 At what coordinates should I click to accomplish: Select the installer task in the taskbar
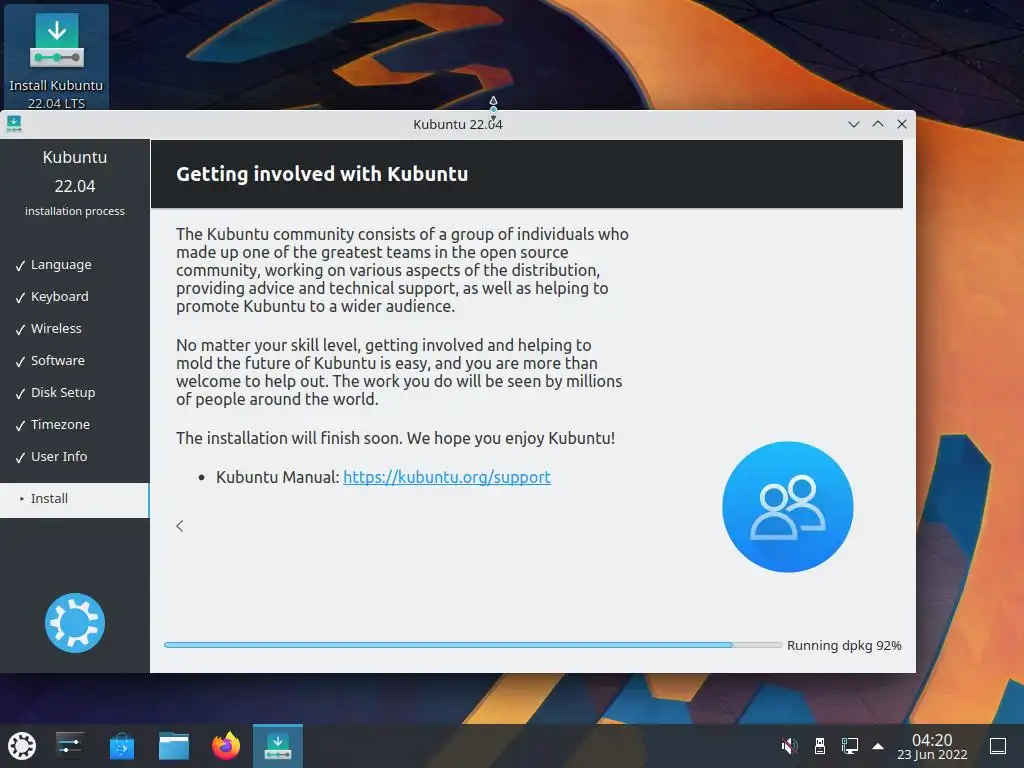[x=278, y=746]
